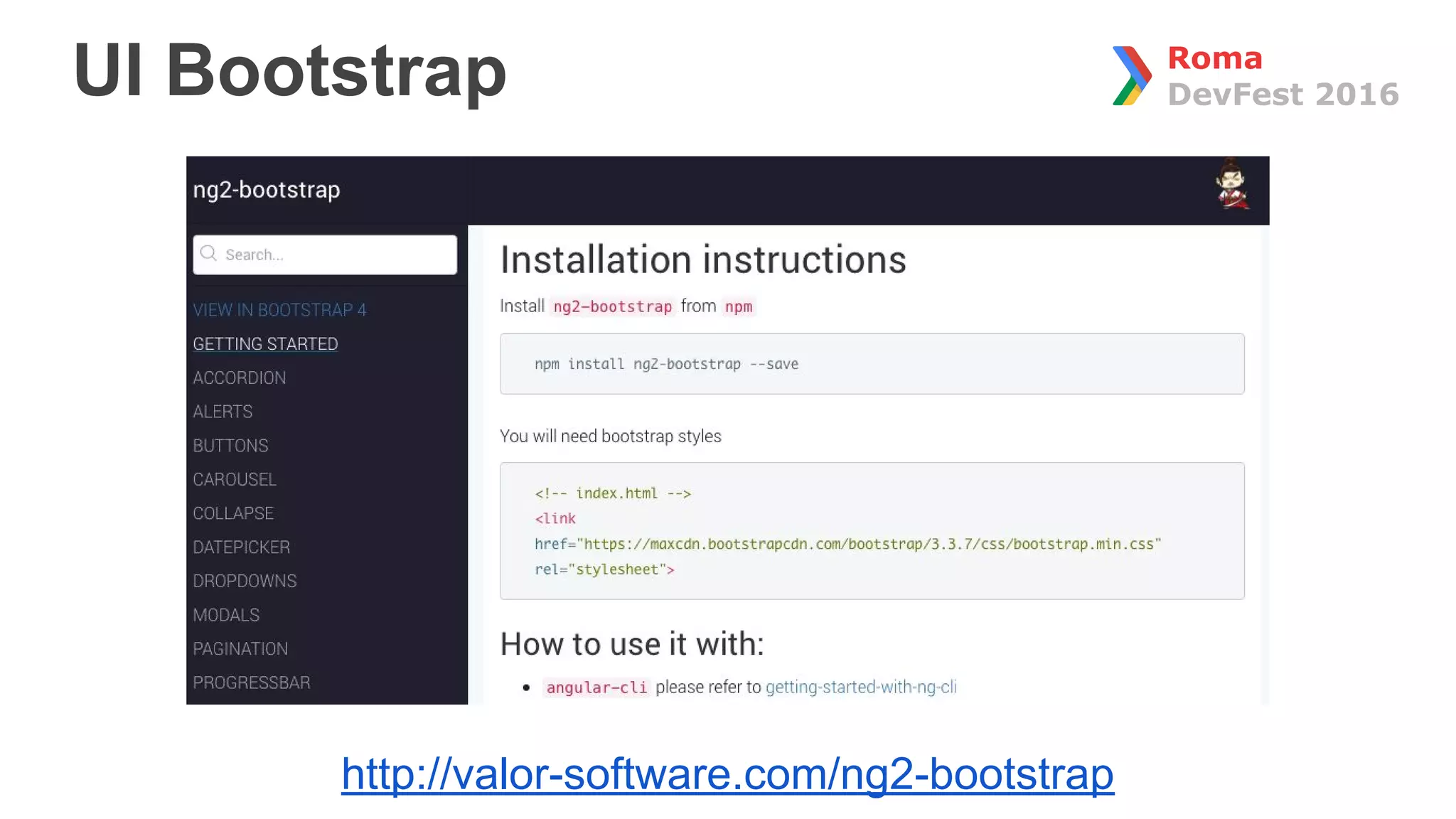Select Getting Started in sidebar
The width and height of the screenshot is (1456, 819).
pos(265,344)
